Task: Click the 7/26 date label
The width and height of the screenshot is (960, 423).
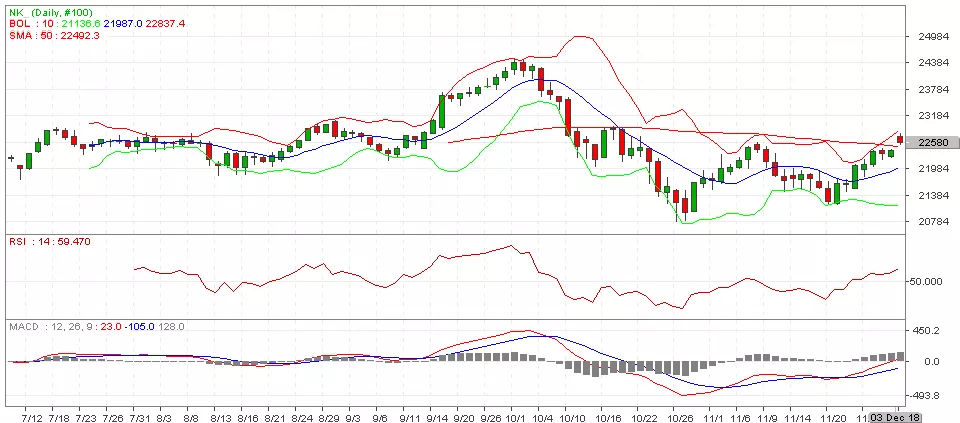Action: click(x=113, y=417)
